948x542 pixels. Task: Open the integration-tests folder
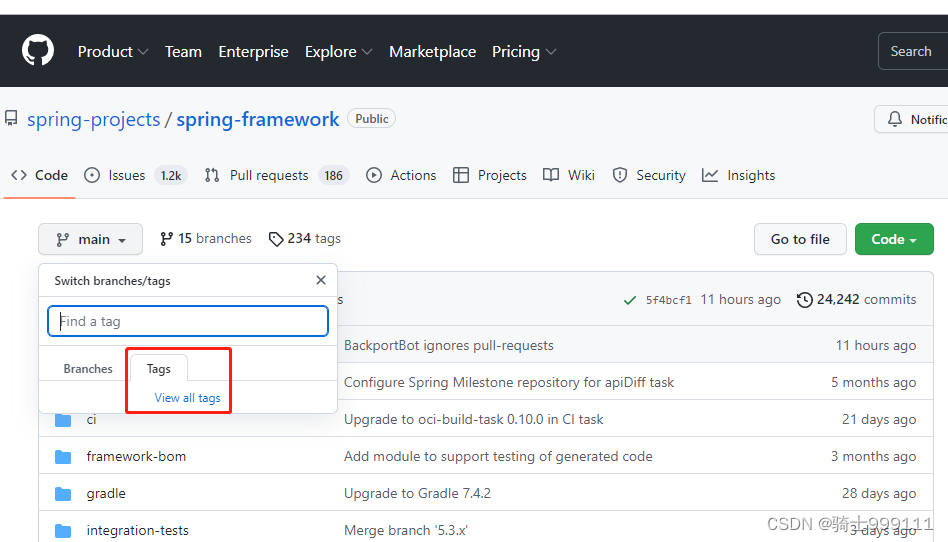coord(137,531)
